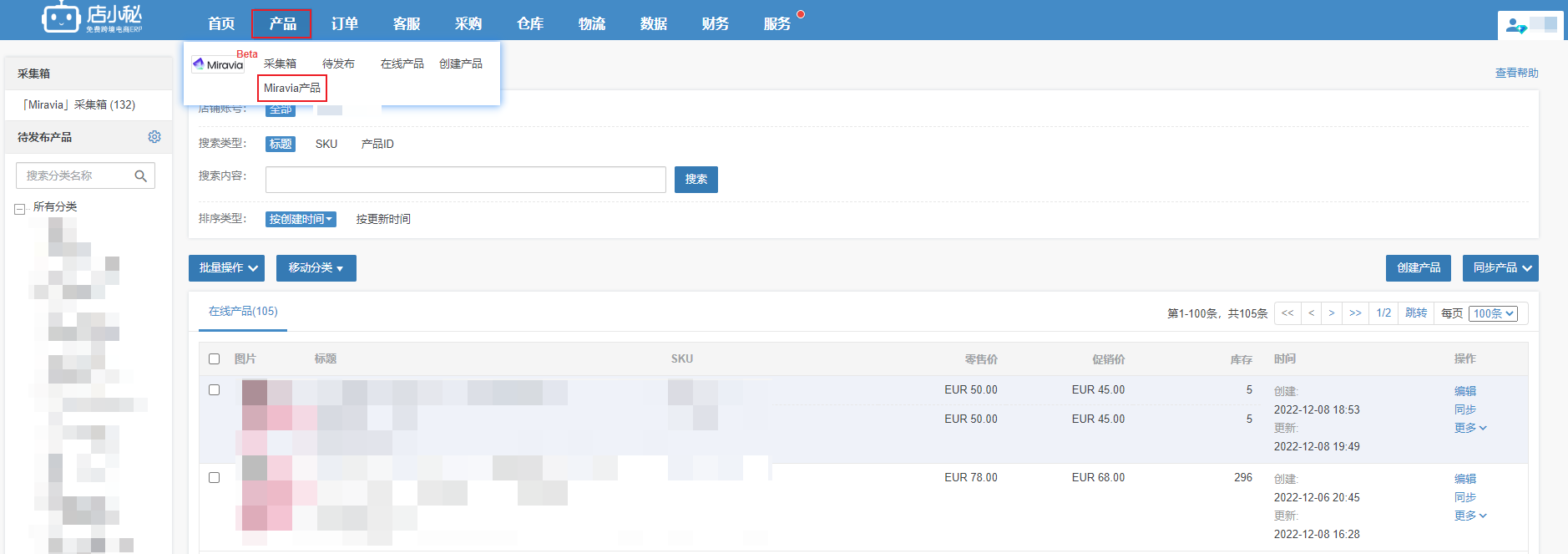This screenshot has height=554, width=1568.
Task: Click 库存 column header
Action: 1242,359
